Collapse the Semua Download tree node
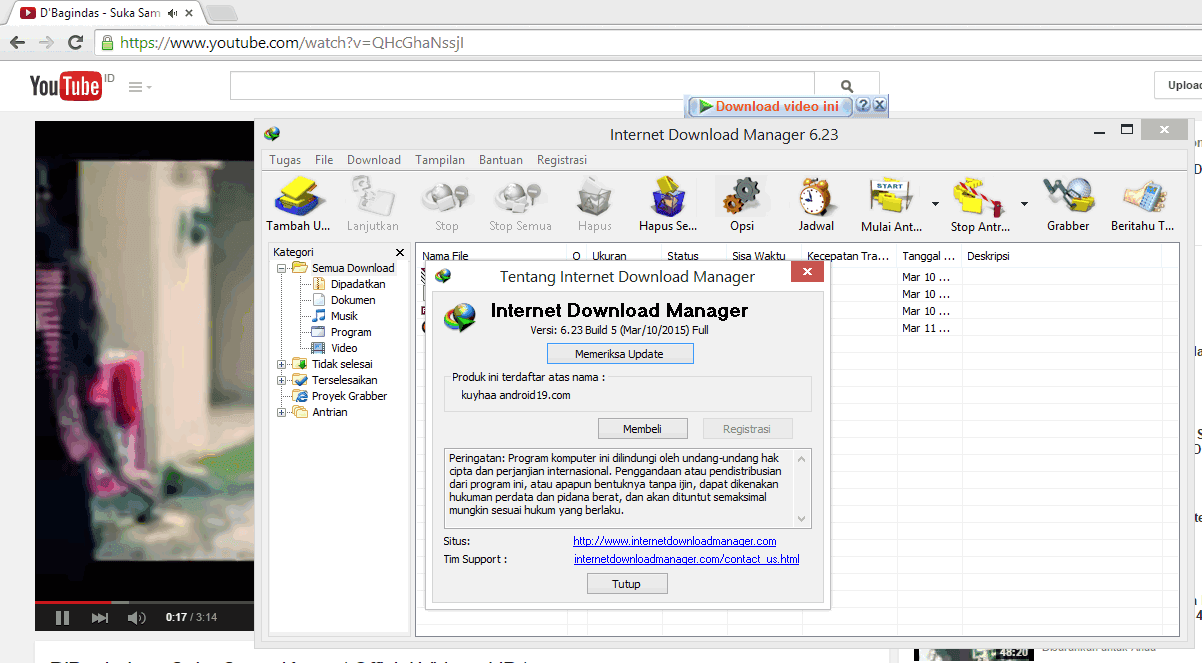Image resolution: width=1202 pixels, height=663 pixels. point(282,268)
